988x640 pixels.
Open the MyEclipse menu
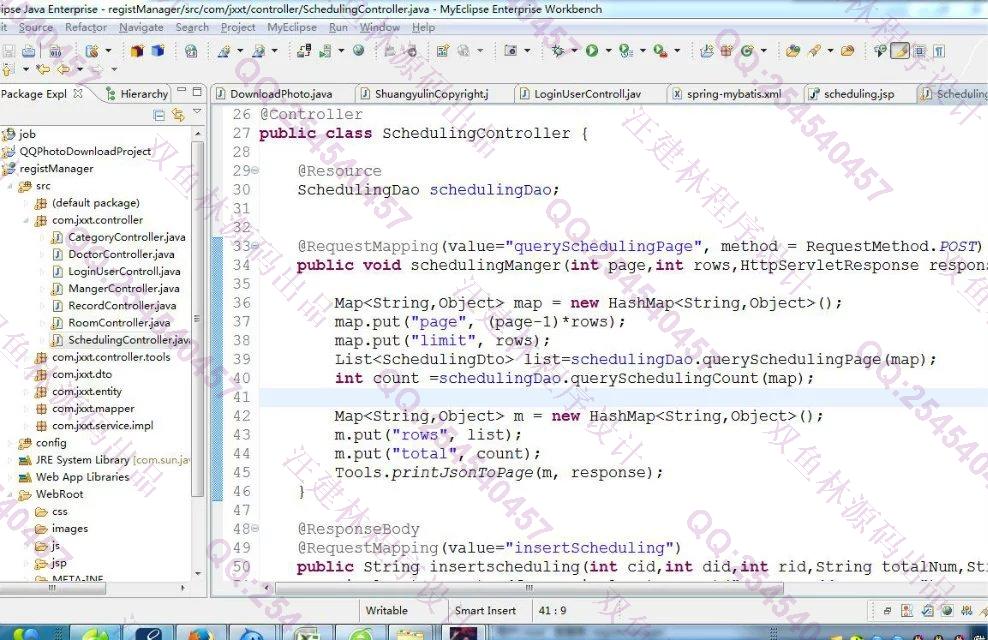[x=292, y=27]
